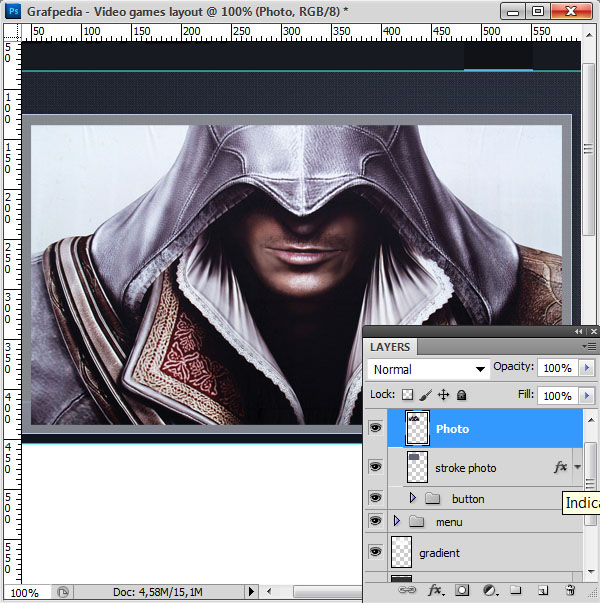
Task: Click the Doc: 4,58M/15,1M status text
Action: [x=158, y=591]
